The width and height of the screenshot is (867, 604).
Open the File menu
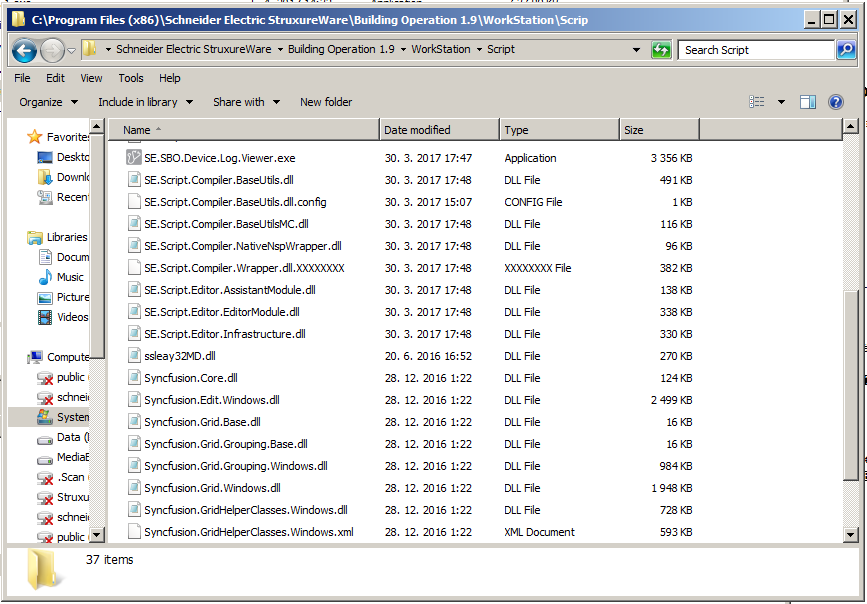click(22, 78)
